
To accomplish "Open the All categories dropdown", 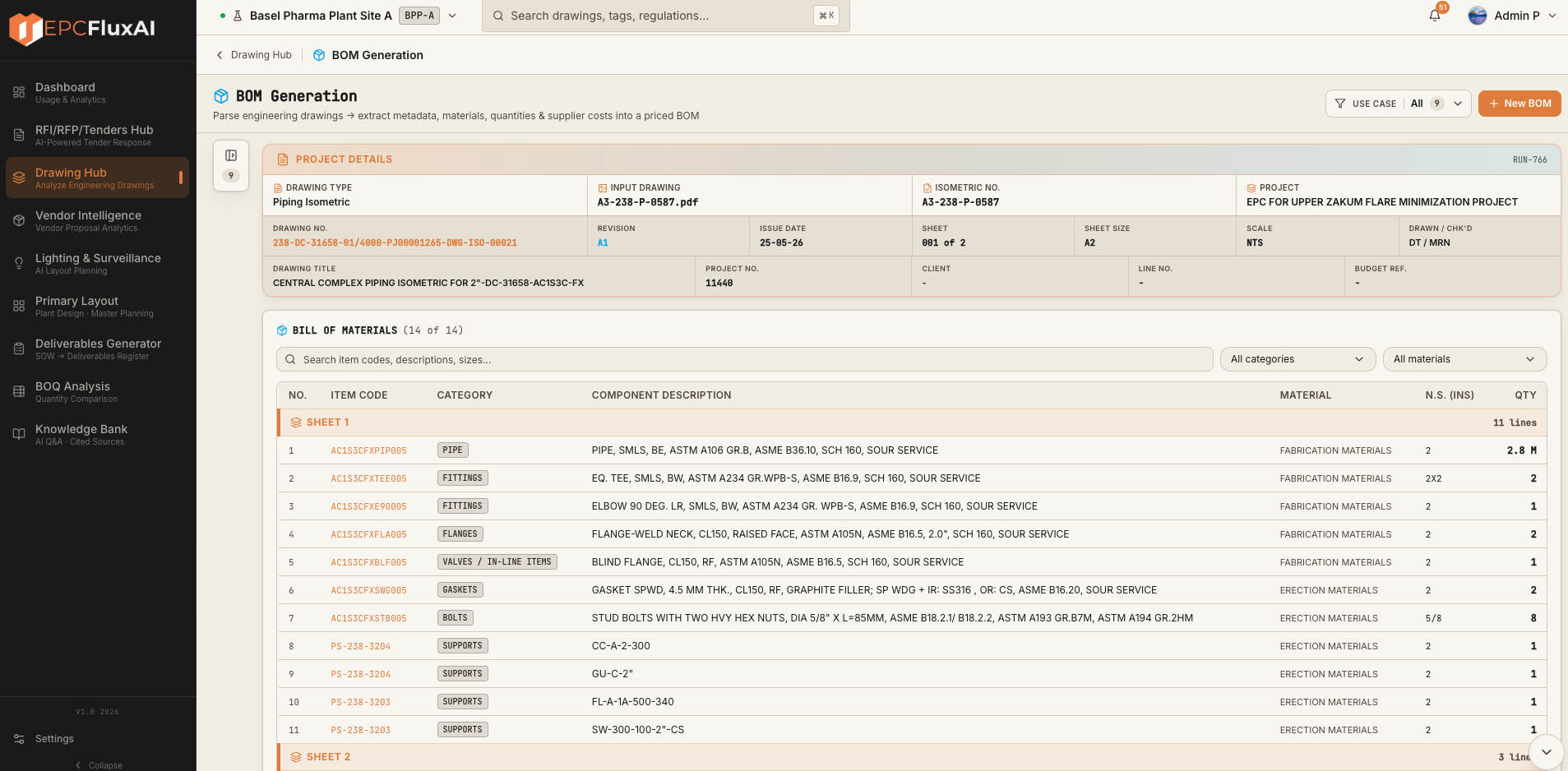I will tap(1297, 359).
